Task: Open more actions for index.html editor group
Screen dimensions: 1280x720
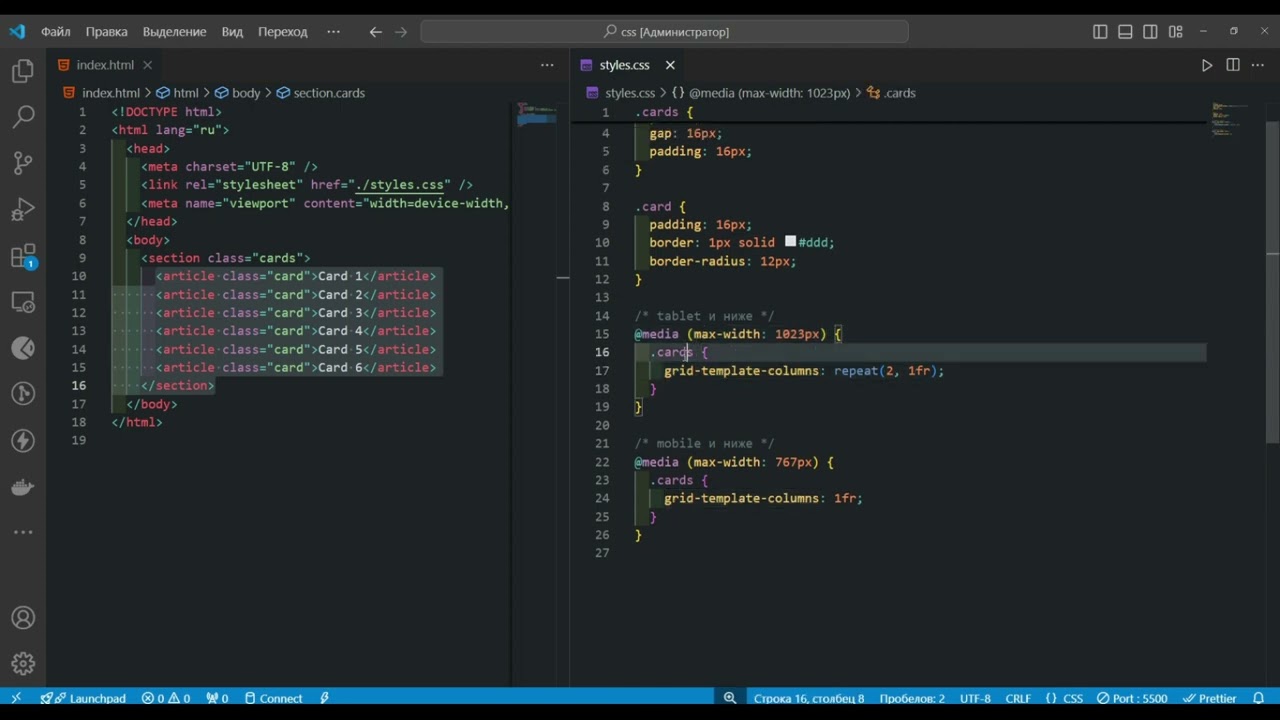Action: pos(547,65)
